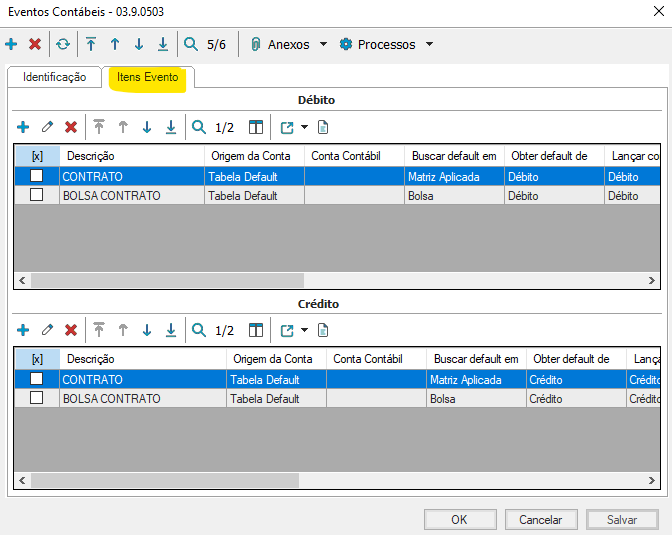Check BOLSA CONTRATO checkbox in Débito grid
This screenshot has width=672, height=535.
[36, 195]
